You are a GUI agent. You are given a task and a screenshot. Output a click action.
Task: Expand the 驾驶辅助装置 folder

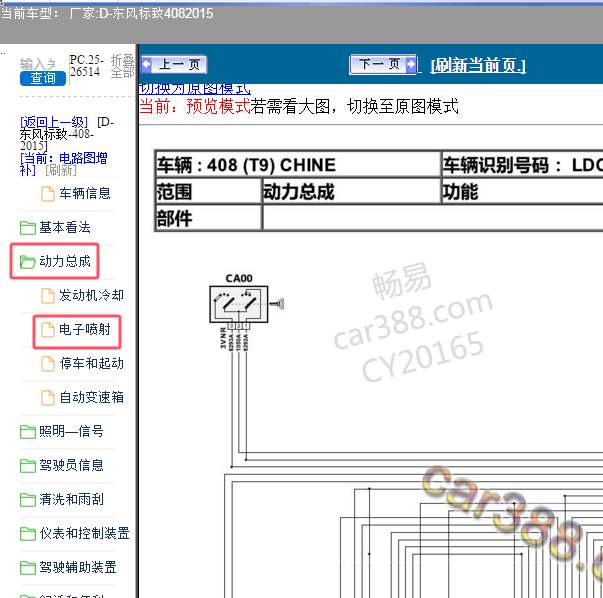click(x=78, y=567)
